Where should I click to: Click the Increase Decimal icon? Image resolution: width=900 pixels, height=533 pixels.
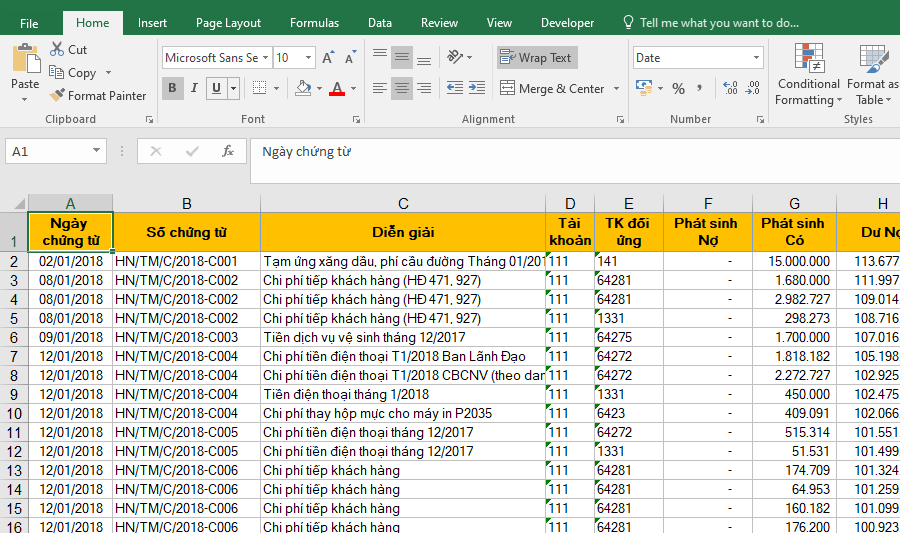coord(729,89)
